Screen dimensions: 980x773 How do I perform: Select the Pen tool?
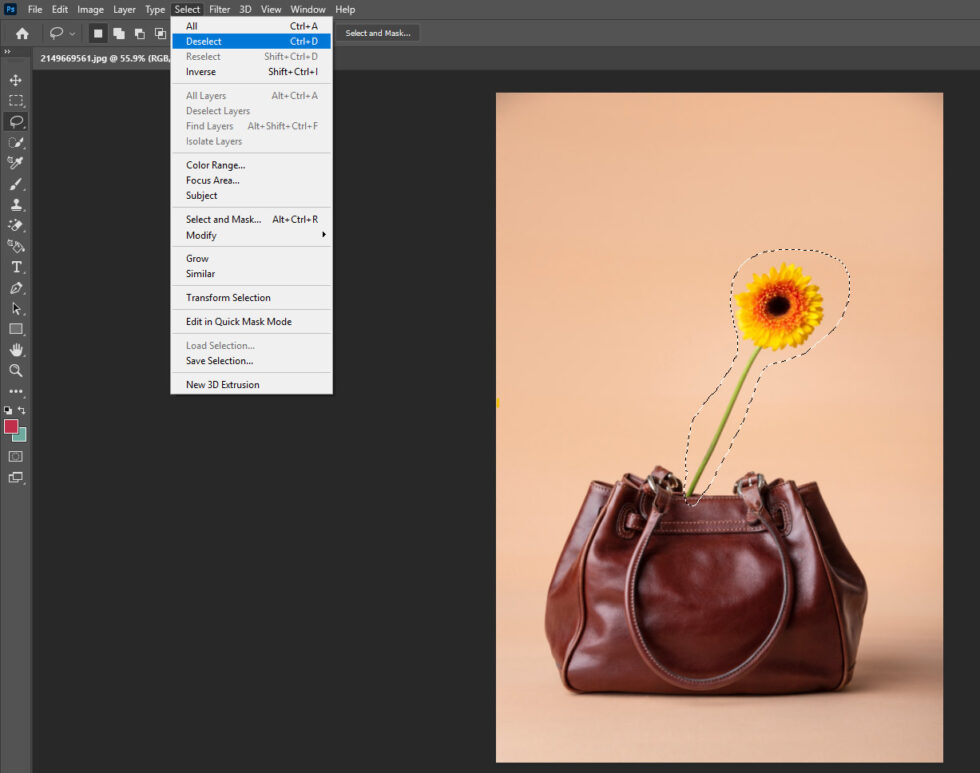(15, 288)
